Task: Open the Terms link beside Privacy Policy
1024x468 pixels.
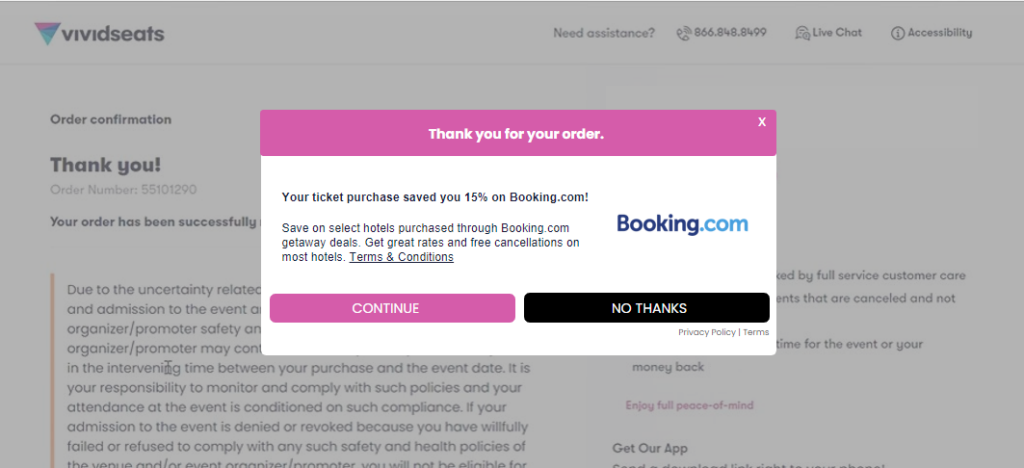Action: coord(756,332)
